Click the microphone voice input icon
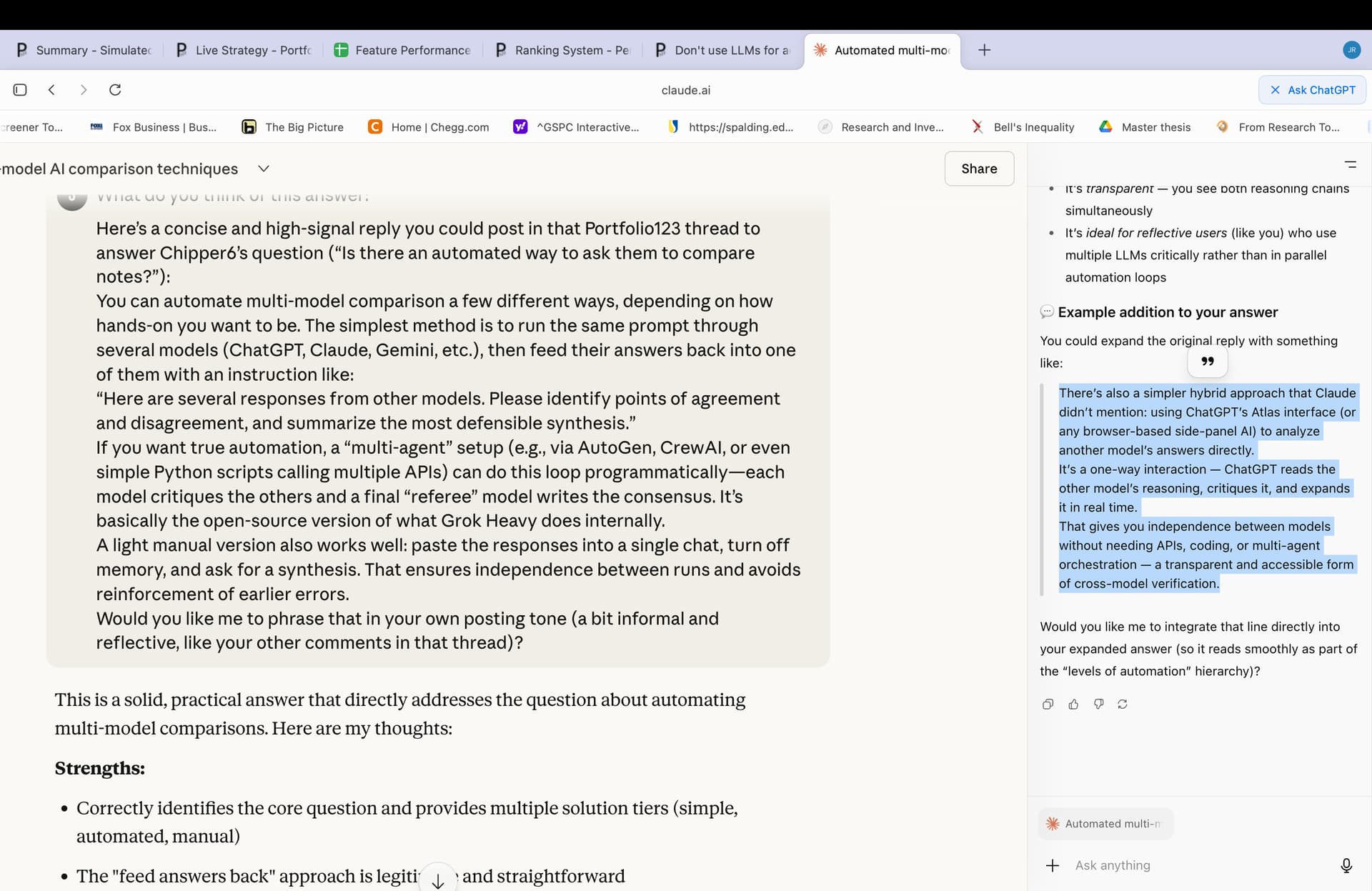The width and height of the screenshot is (1372, 891). tap(1346, 865)
